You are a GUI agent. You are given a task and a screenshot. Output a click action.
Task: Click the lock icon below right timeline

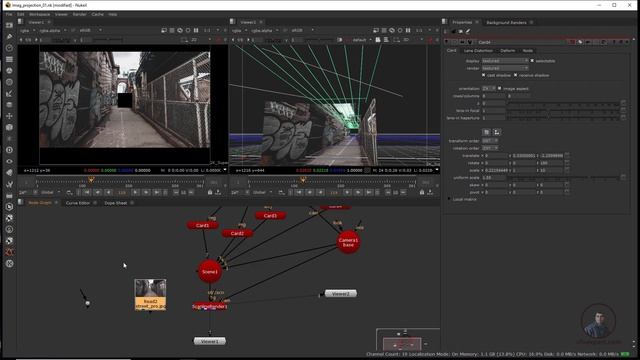tap(422, 192)
